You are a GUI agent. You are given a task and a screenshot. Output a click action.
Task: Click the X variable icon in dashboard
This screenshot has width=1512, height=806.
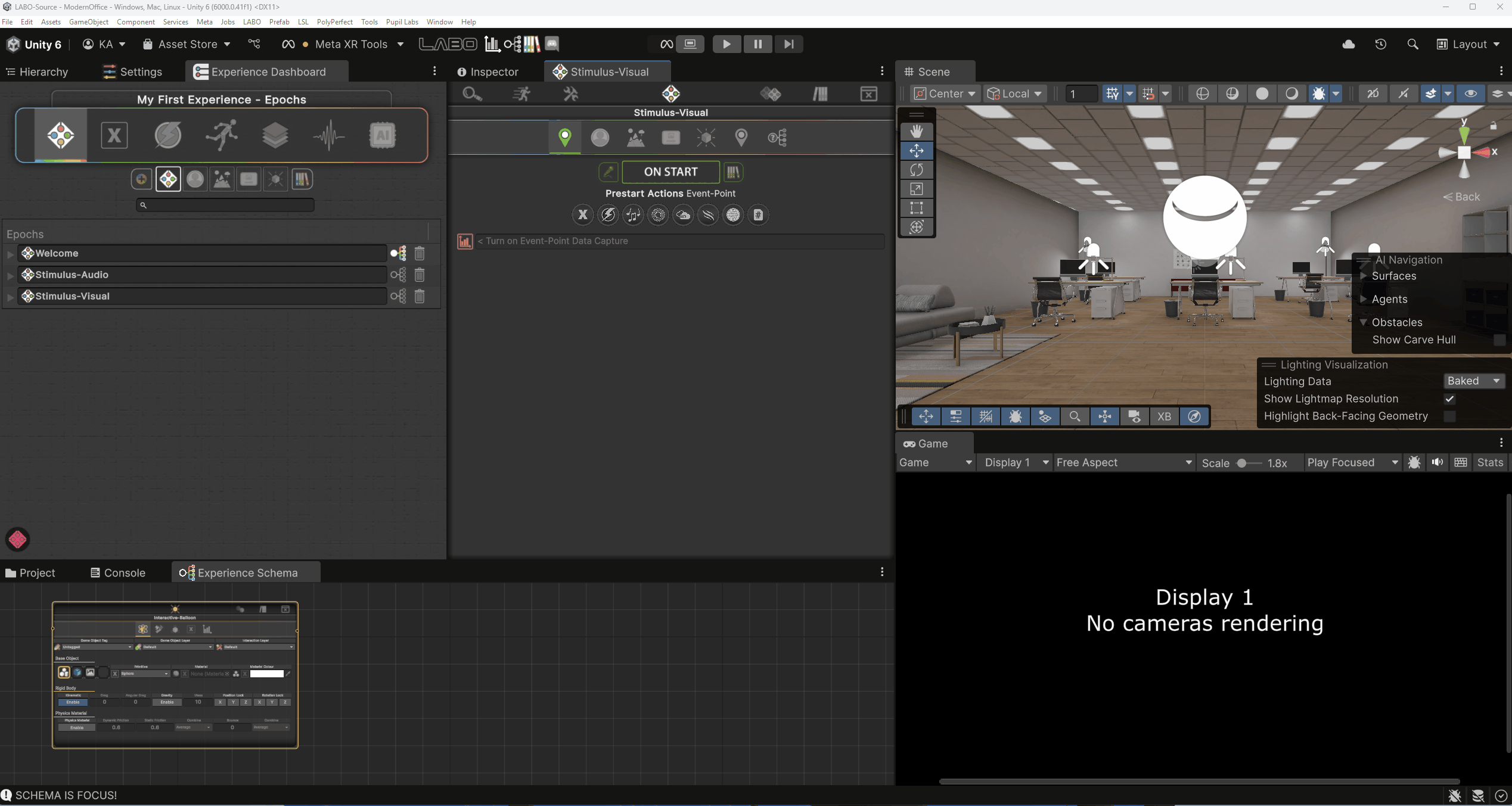point(114,135)
